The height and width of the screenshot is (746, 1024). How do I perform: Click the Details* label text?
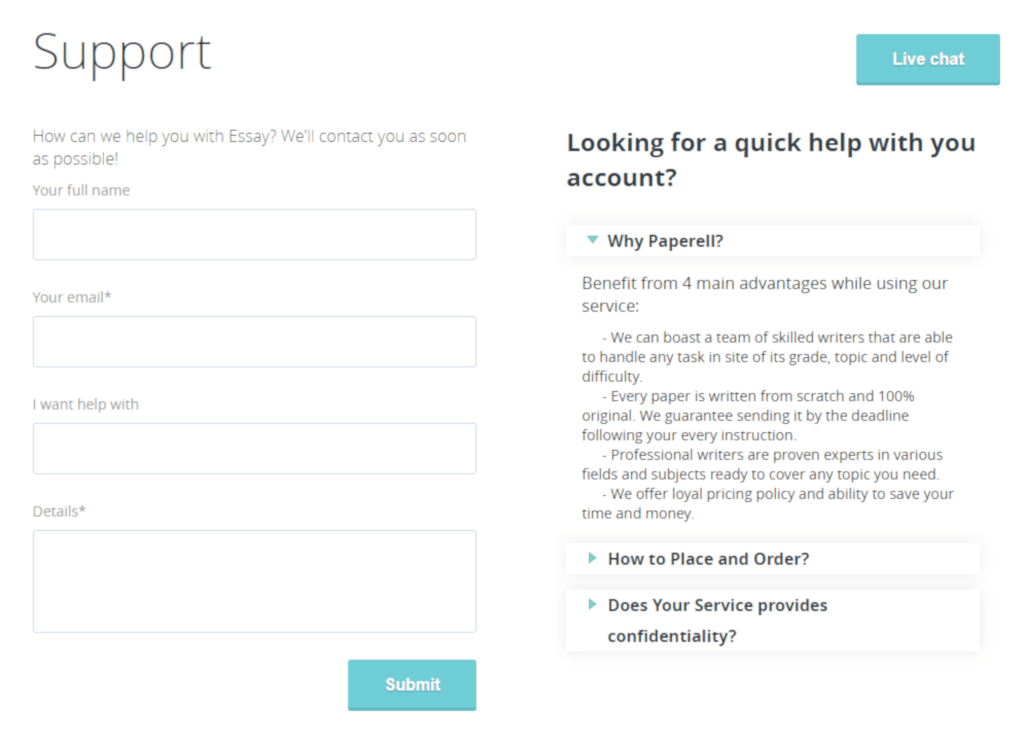pos(59,511)
